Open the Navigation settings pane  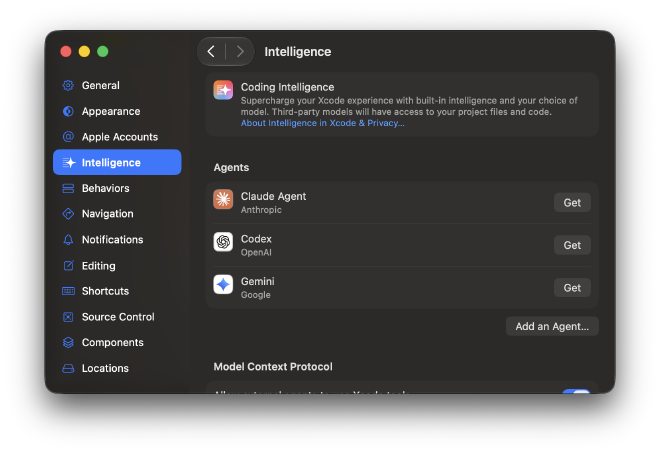pyautogui.click(x=117, y=214)
